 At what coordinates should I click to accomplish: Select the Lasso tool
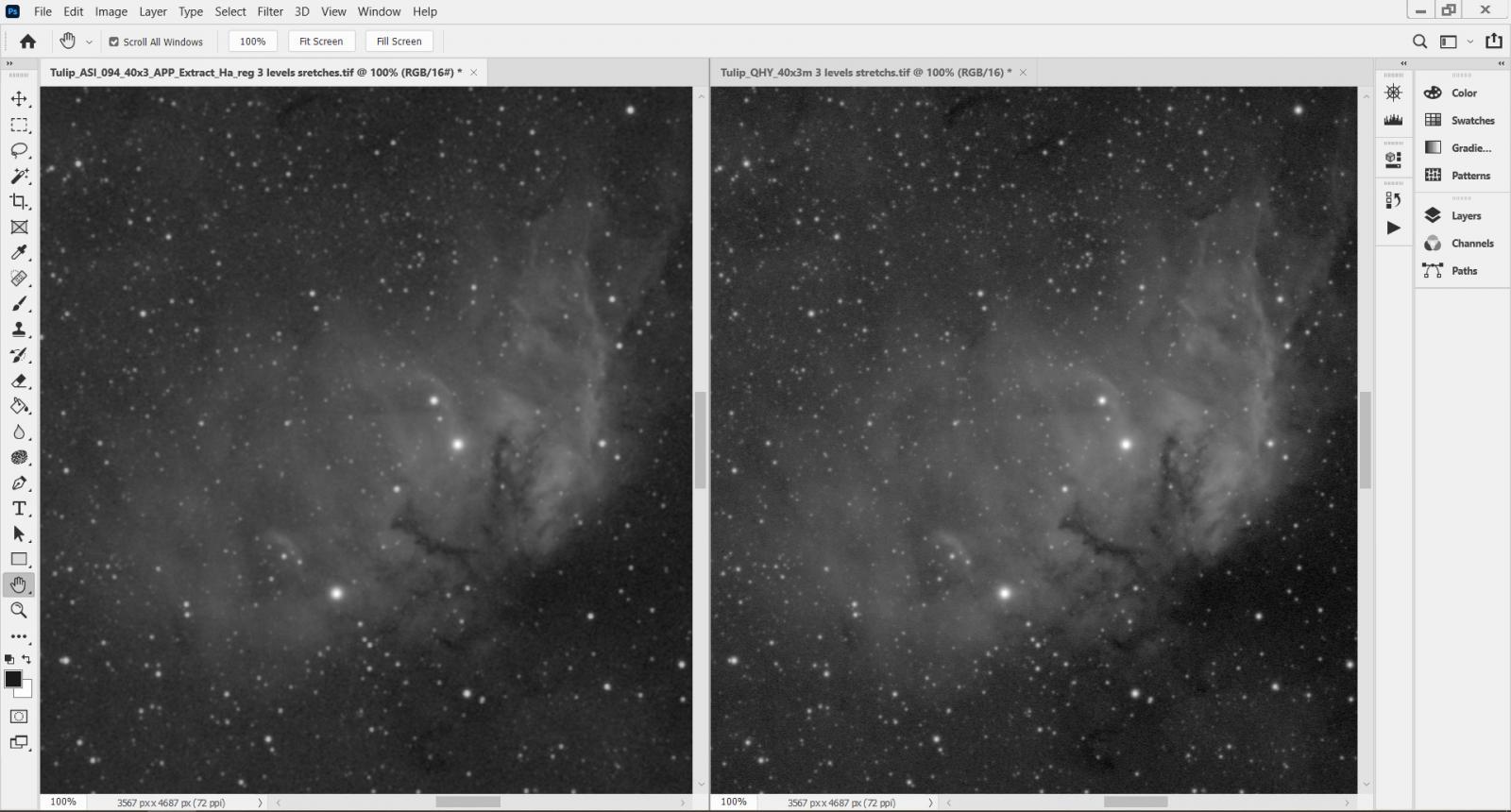coord(19,150)
